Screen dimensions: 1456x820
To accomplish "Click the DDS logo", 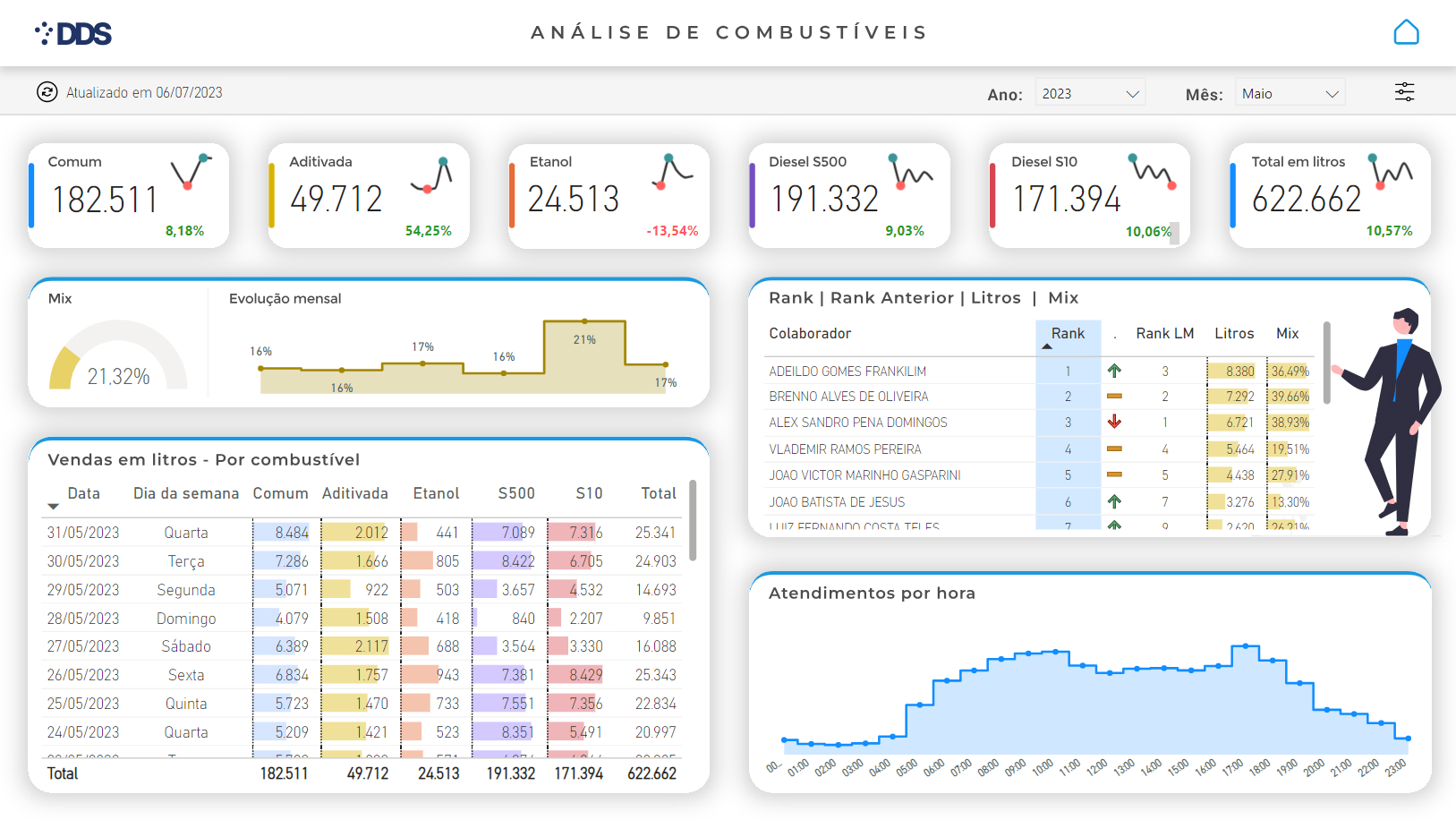I will [x=73, y=34].
